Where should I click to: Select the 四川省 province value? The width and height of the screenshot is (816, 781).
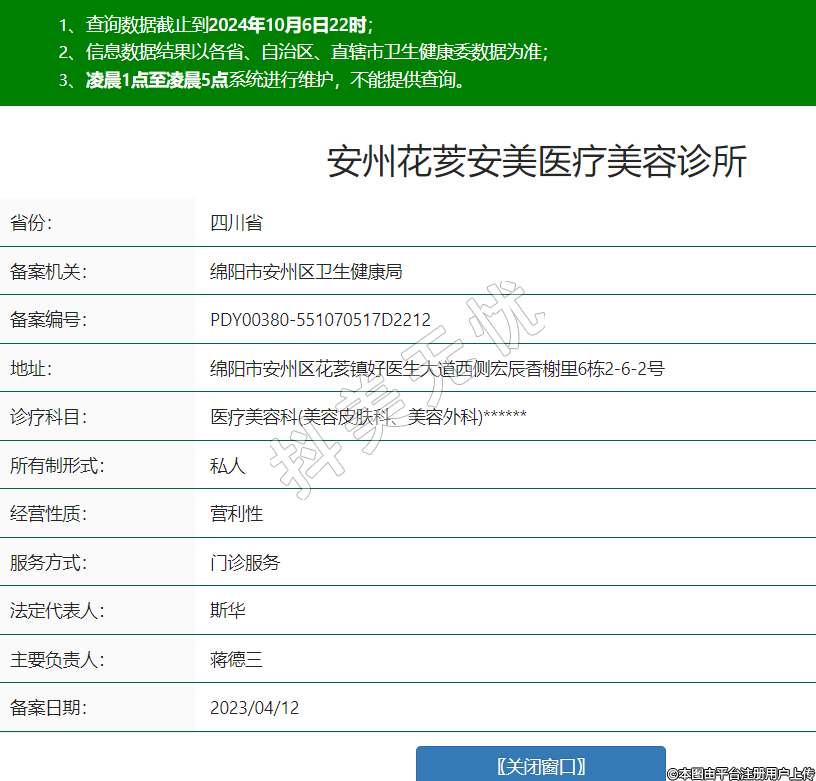(236, 223)
